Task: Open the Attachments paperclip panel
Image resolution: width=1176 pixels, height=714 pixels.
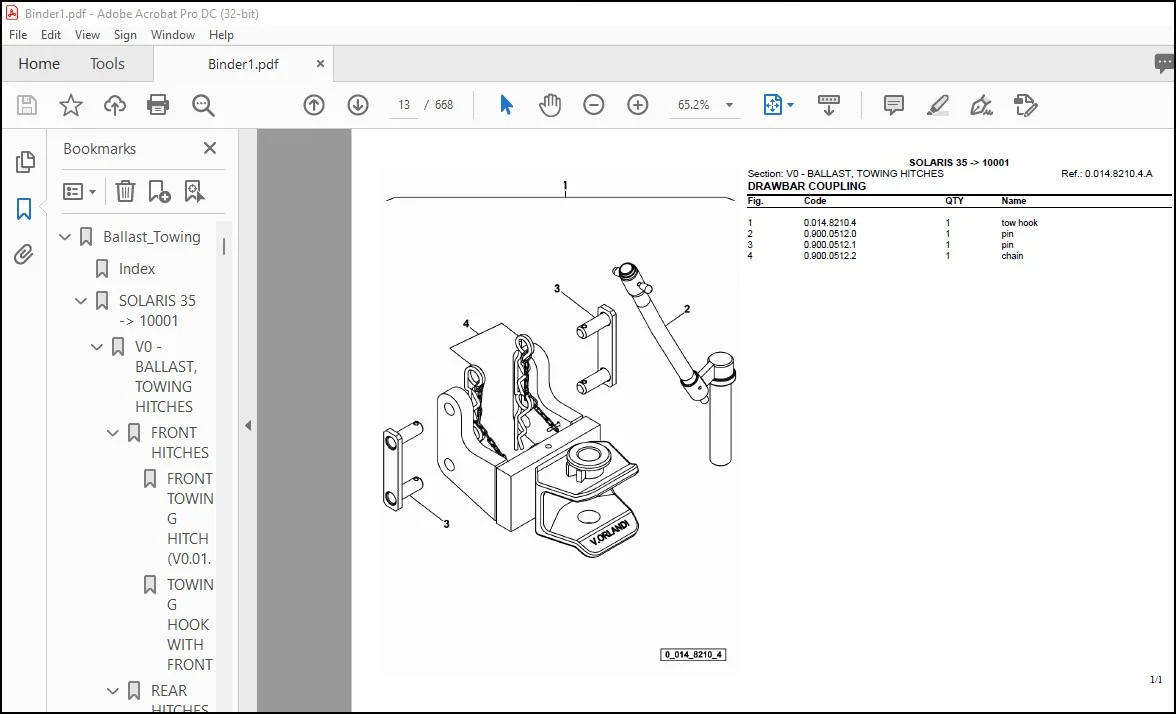Action: (x=24, y=255)
